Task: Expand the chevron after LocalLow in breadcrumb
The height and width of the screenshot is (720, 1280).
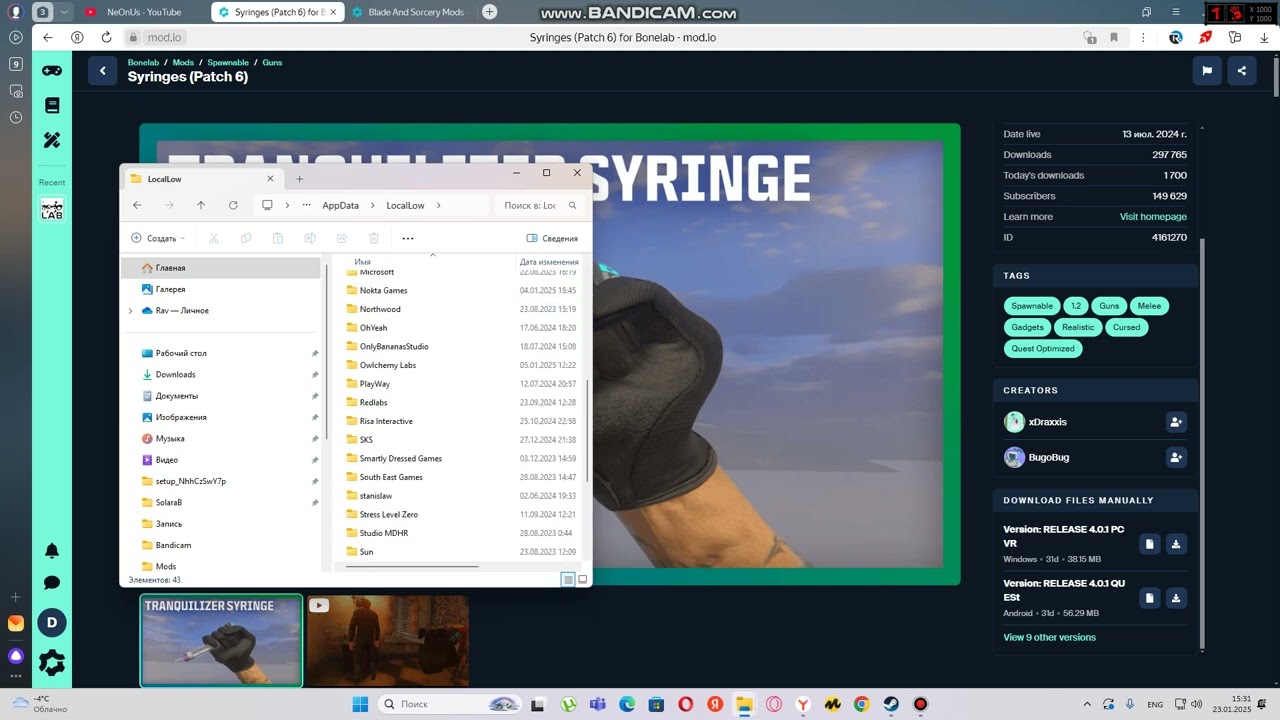Action: 439,205
